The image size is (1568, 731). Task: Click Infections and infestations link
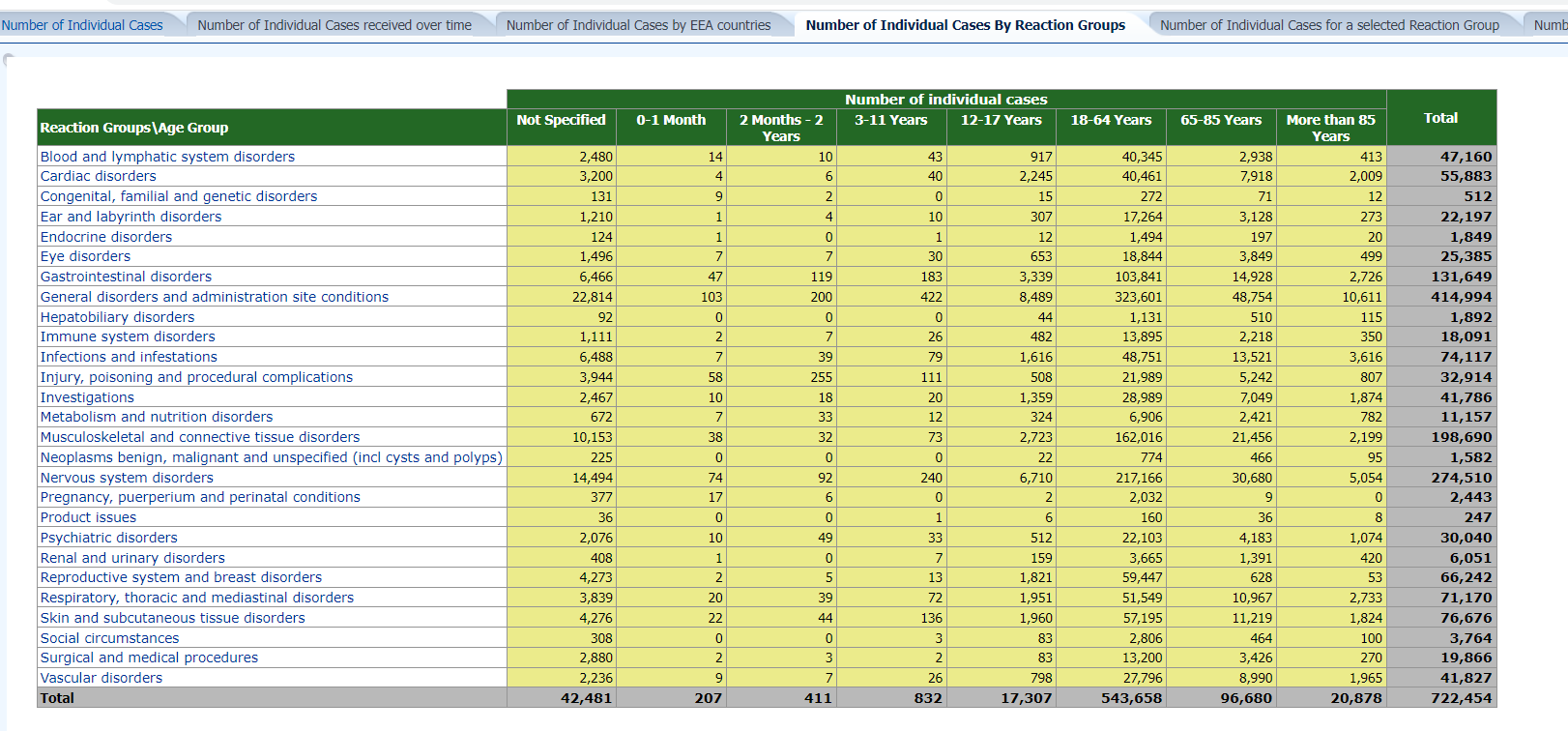129,357
